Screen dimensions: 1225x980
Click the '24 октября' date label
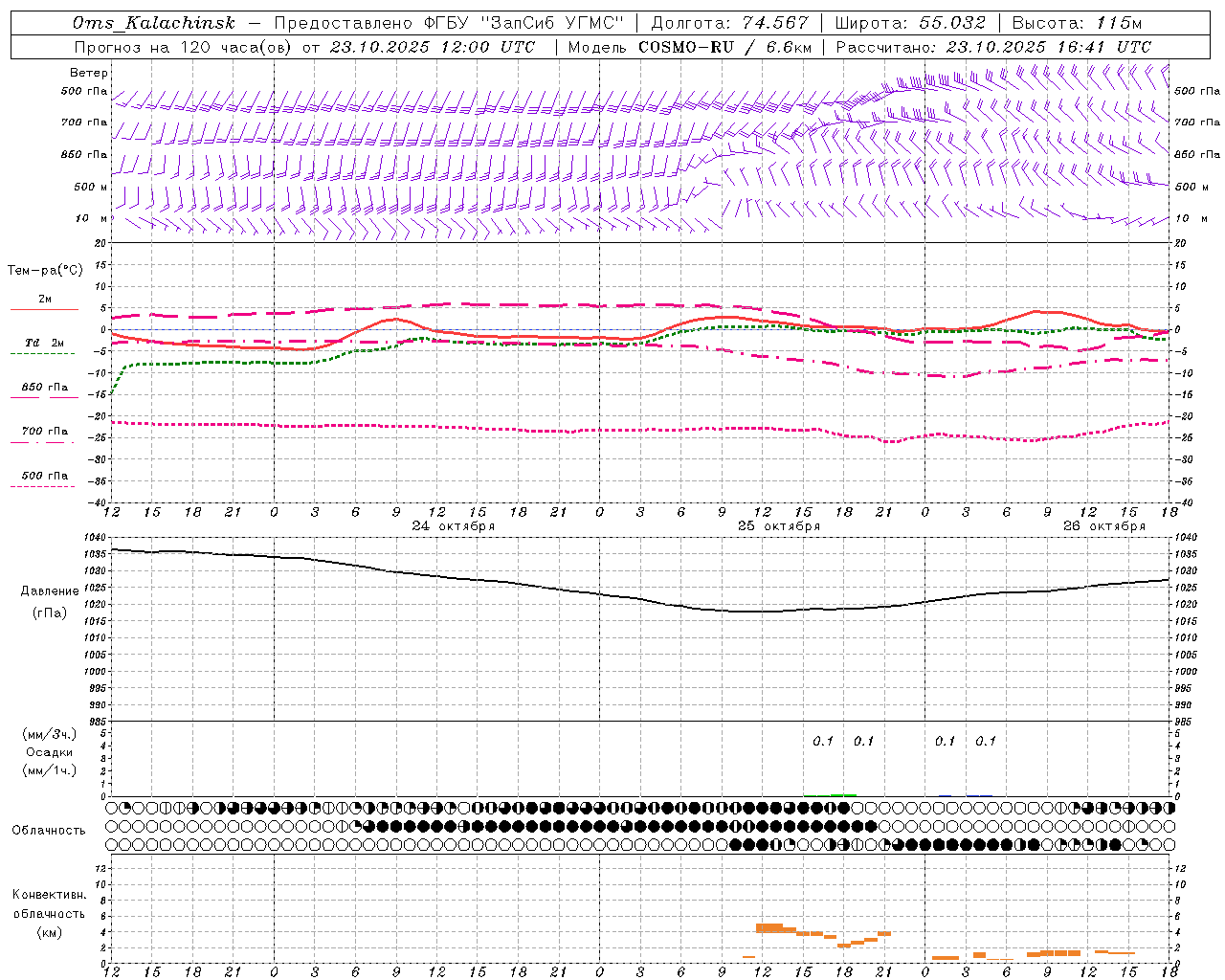(454, 526)
